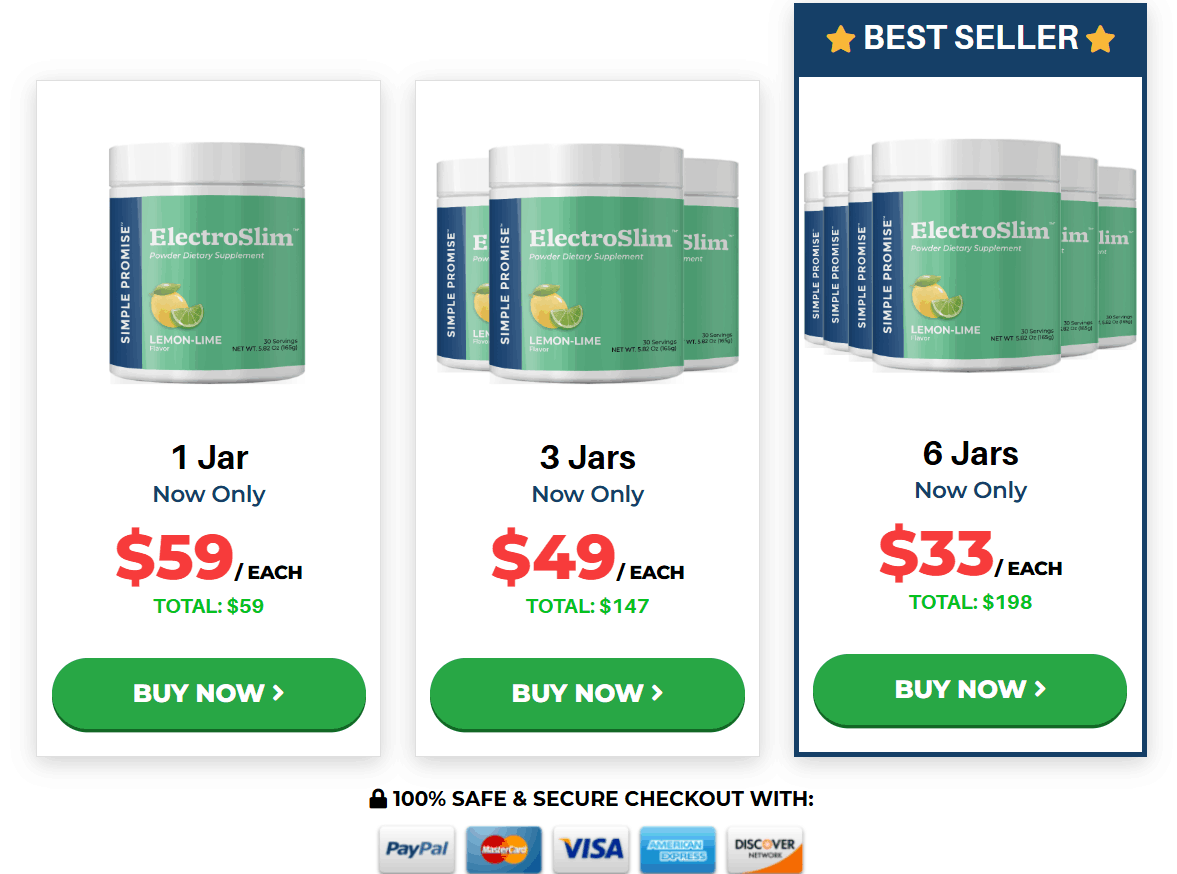Select the six ElectroSlim jars image

point(970,255)
